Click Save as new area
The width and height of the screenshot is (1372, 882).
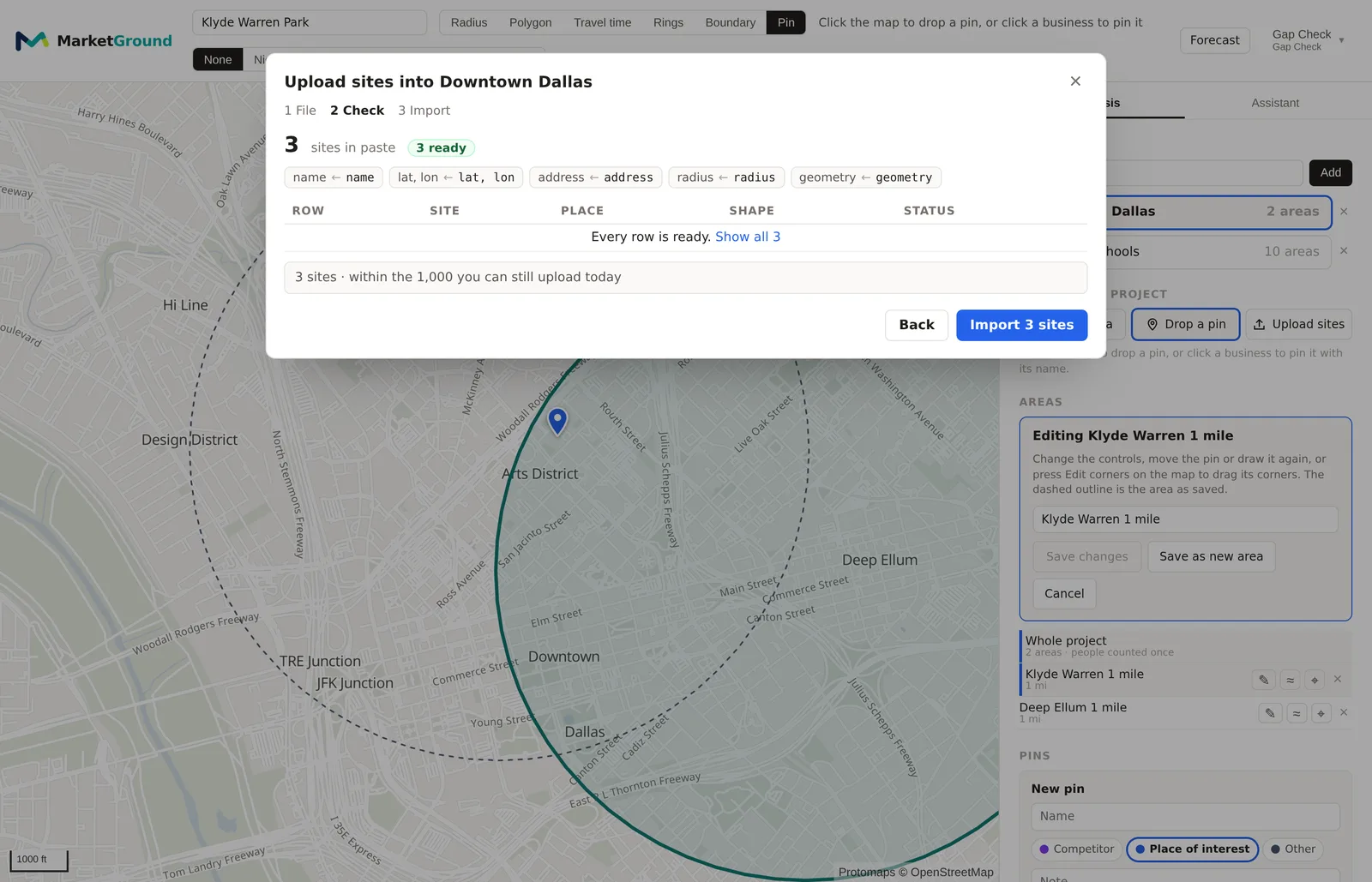1211,556
